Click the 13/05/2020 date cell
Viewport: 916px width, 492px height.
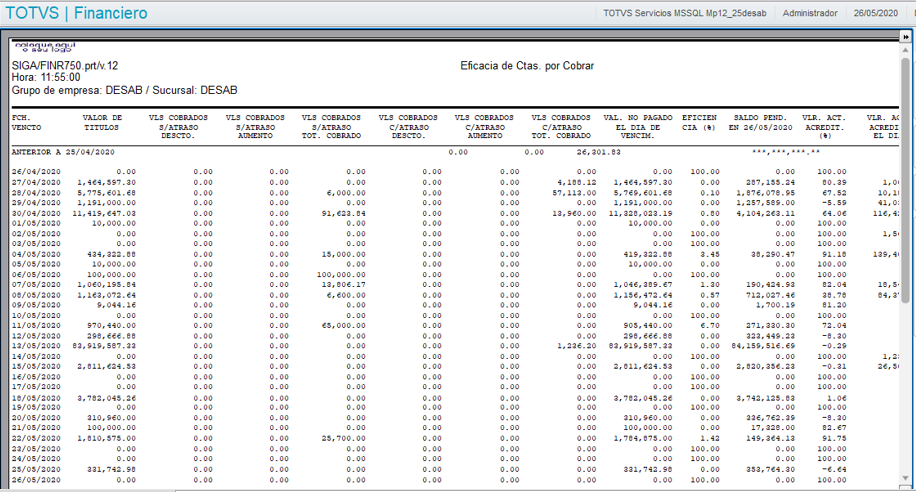point(36,346)
